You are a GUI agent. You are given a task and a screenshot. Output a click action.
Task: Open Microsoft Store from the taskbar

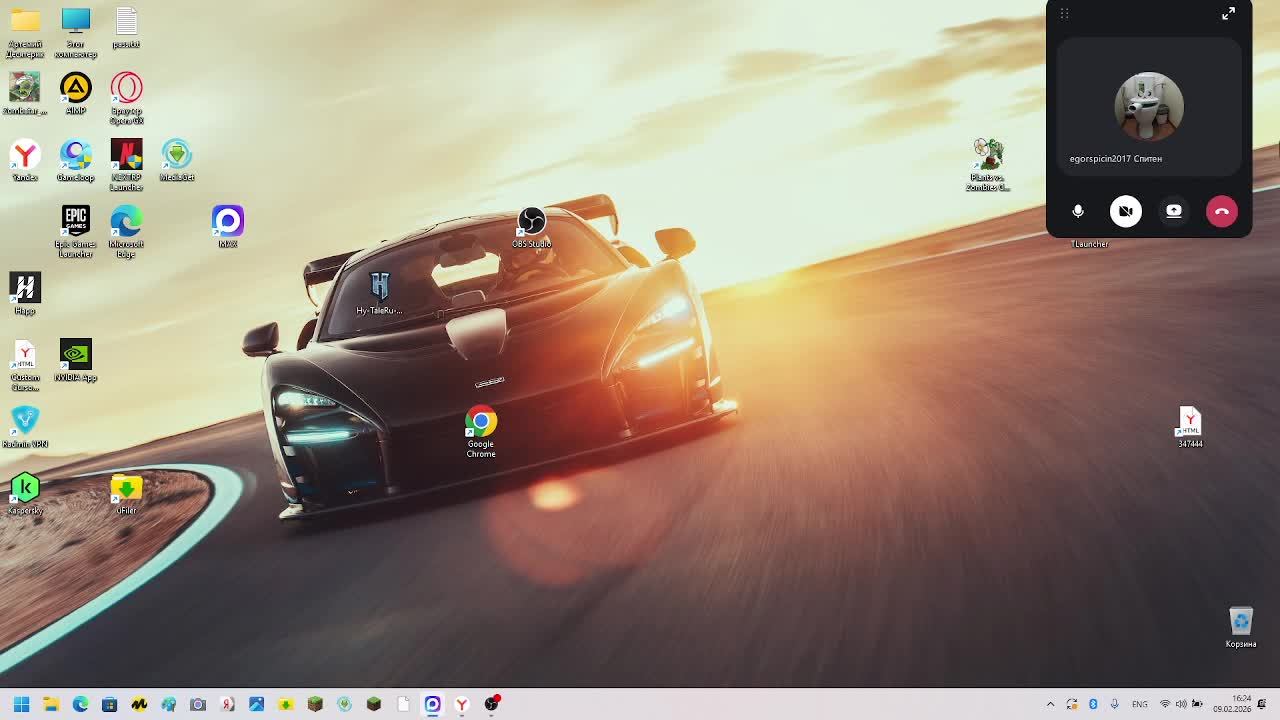point(110,704)
